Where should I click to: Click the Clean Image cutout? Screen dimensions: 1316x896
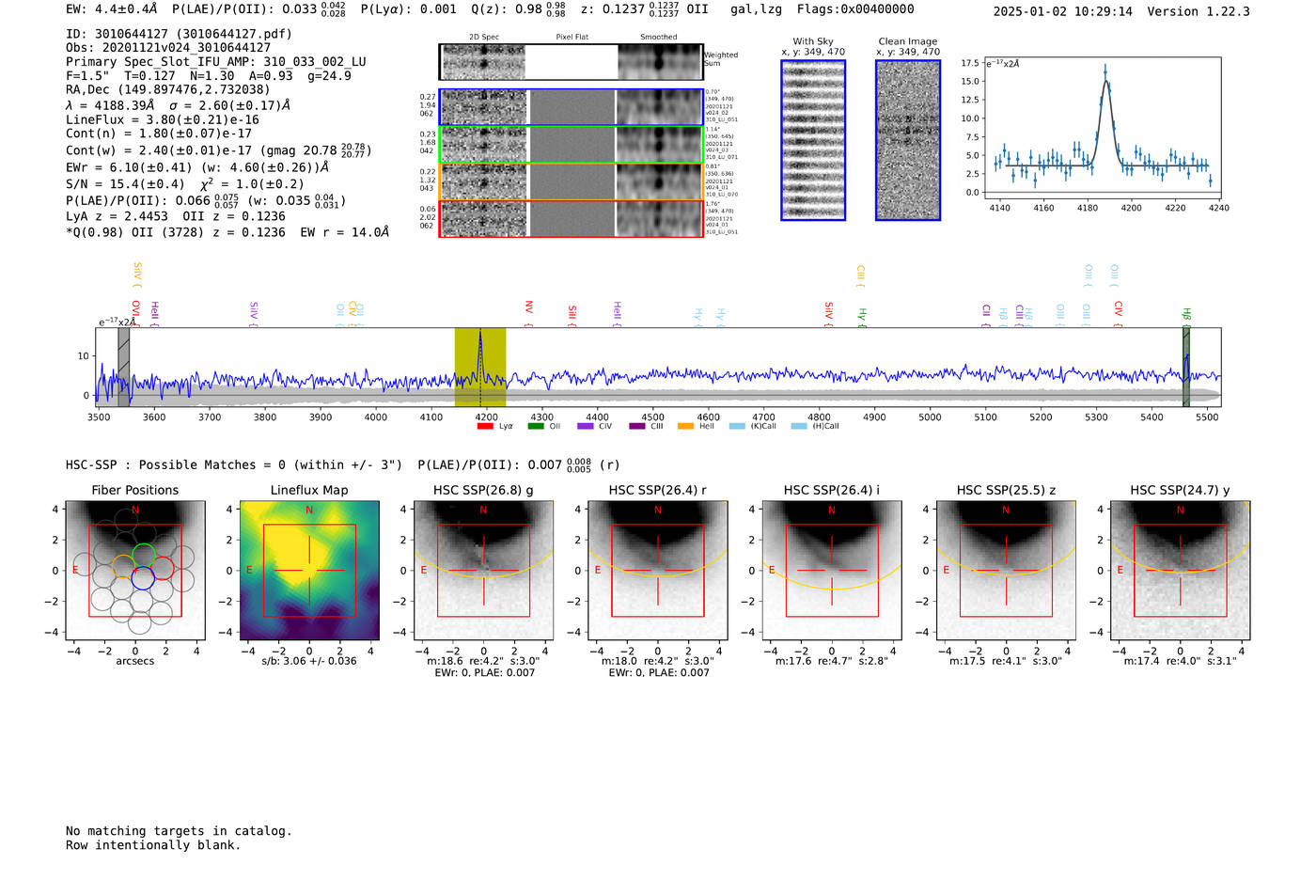908,140
